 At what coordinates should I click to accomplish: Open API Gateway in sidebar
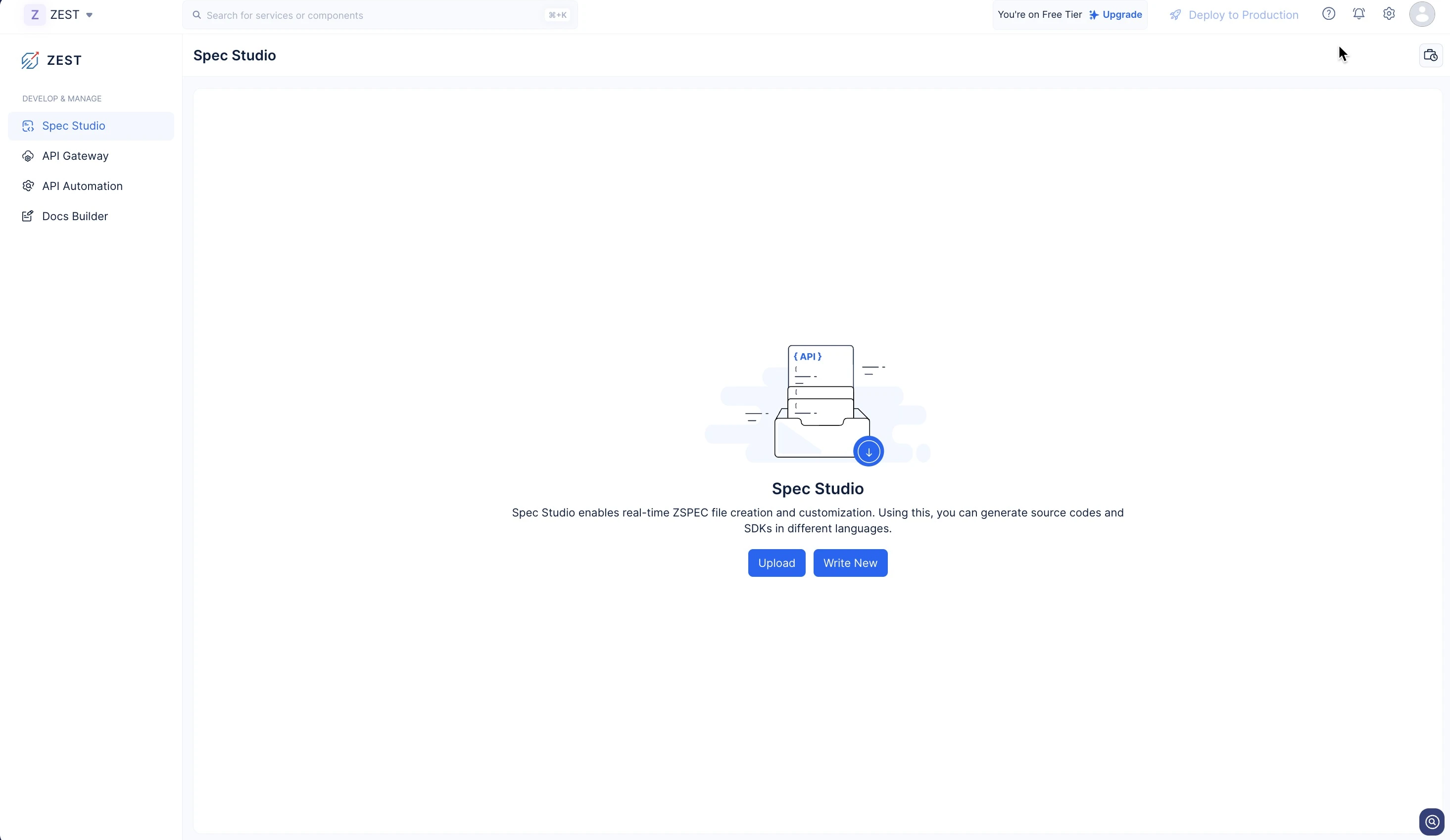pos(91,156)
